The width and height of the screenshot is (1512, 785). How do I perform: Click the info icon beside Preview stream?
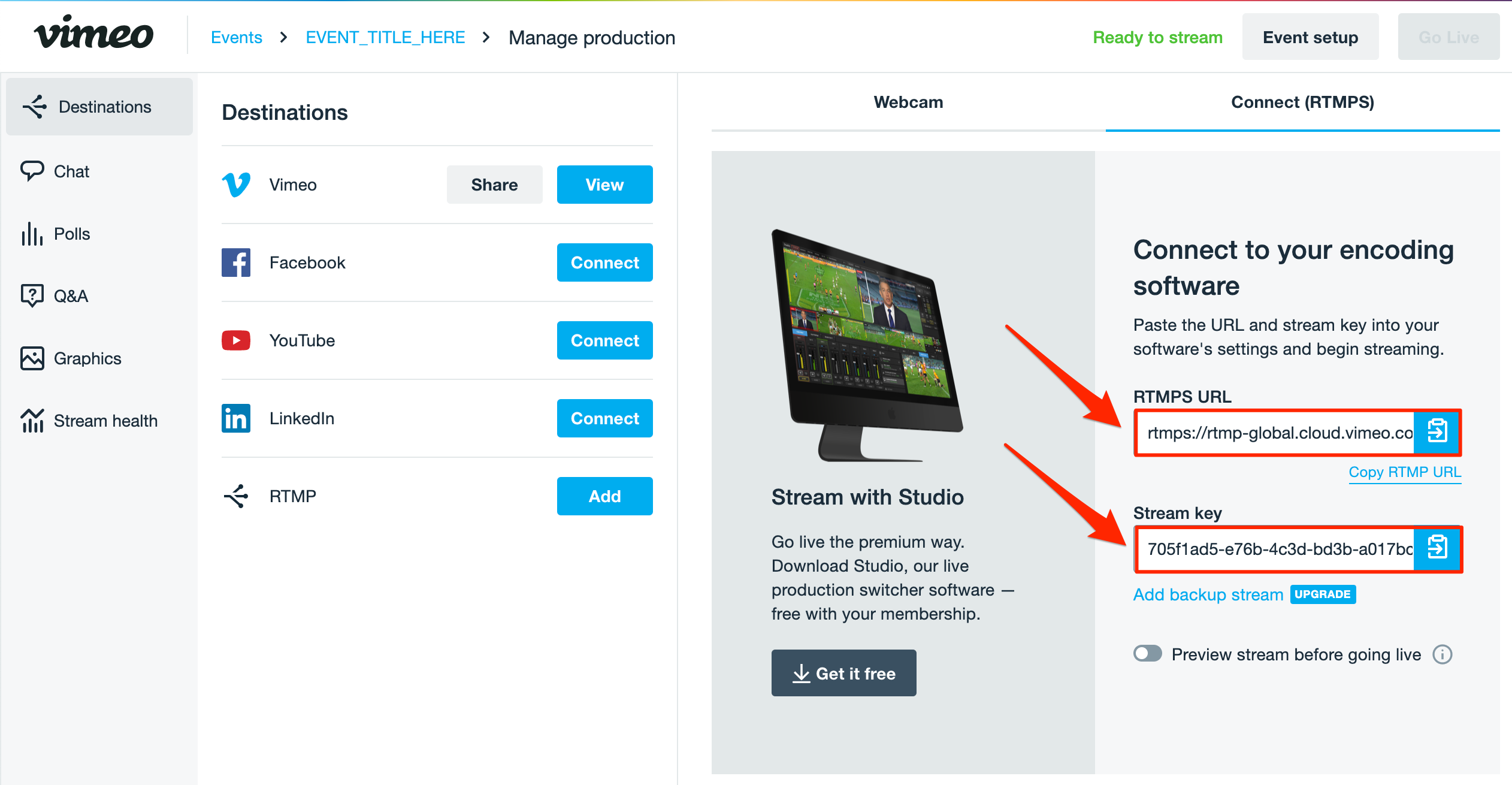1442,654
